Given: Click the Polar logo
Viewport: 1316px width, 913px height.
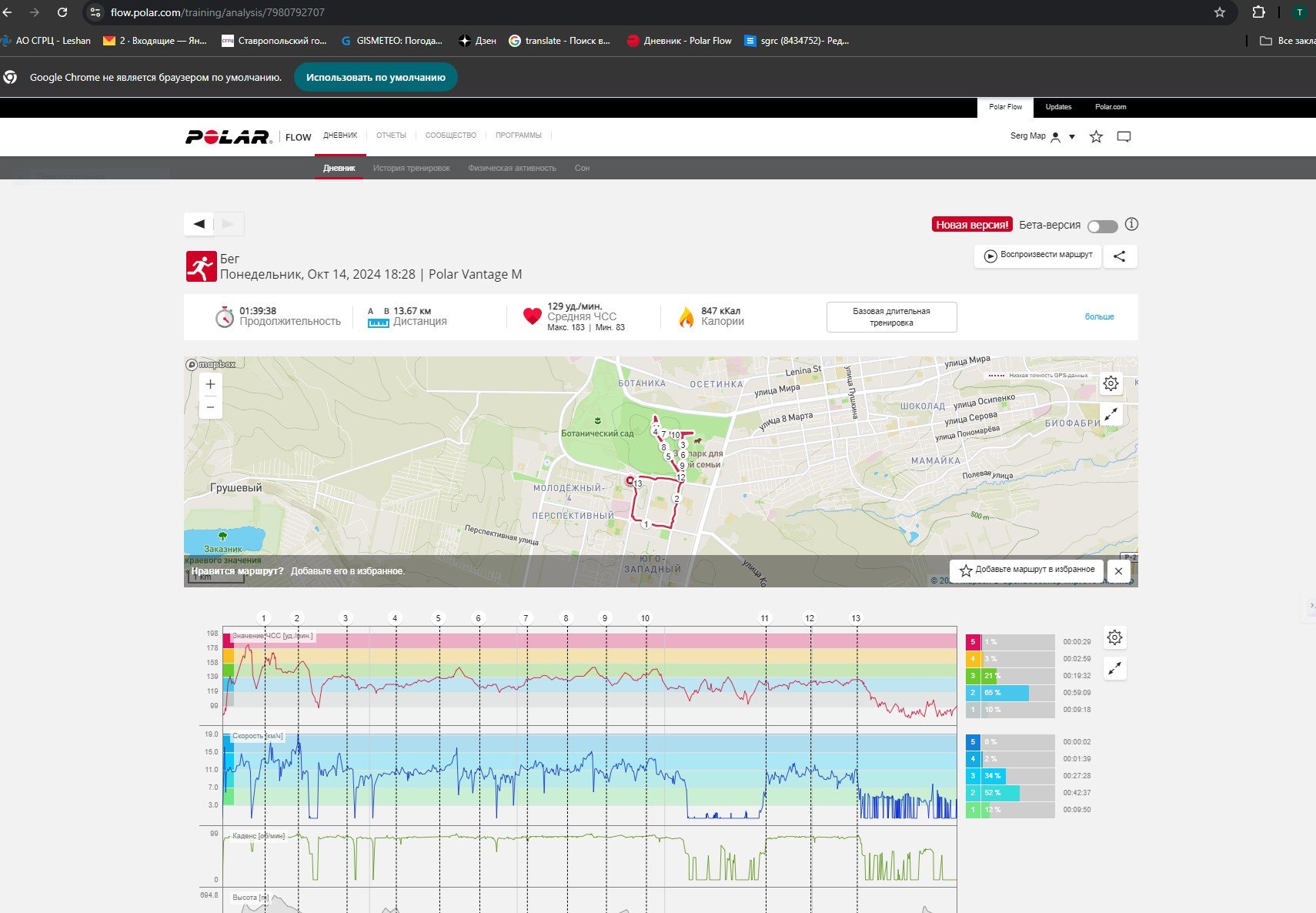Looking at the screenshot, I should 229,137.
